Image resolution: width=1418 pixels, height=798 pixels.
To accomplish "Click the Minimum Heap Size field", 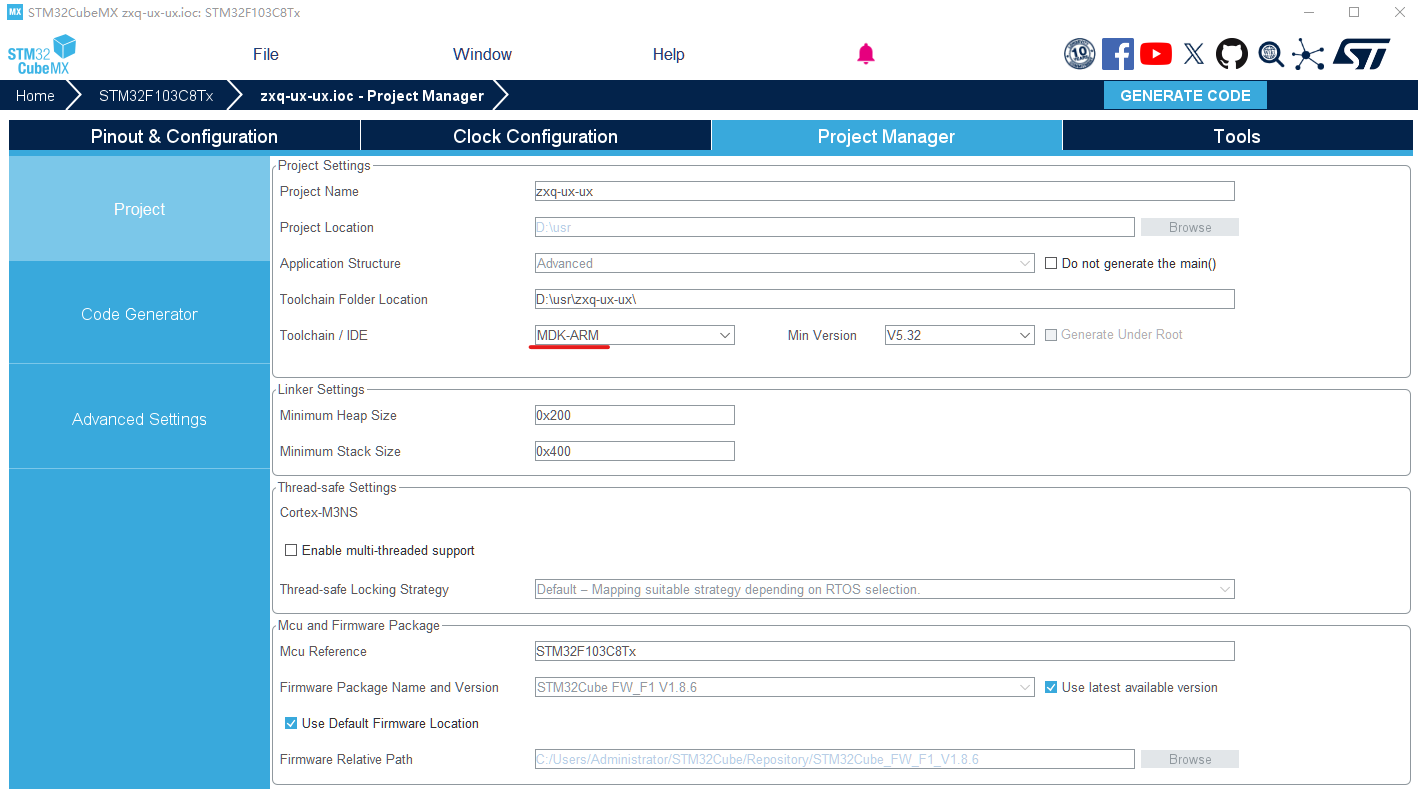I will (x=635, y=416).
